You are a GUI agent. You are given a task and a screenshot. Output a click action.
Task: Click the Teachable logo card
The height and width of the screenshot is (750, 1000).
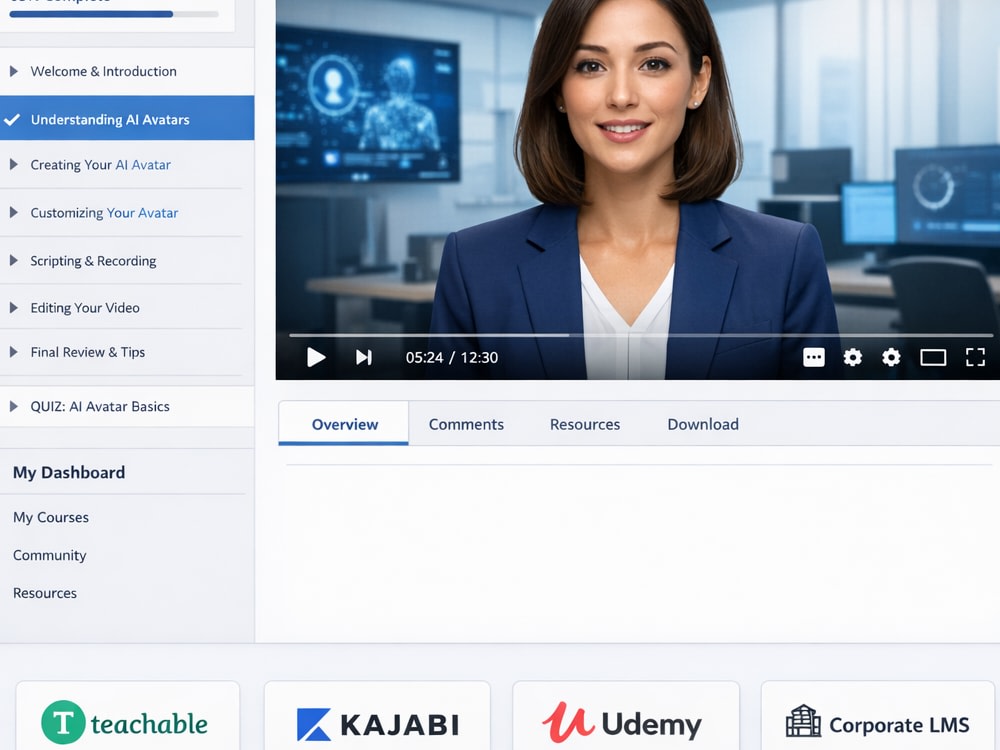tap(128, 716)
